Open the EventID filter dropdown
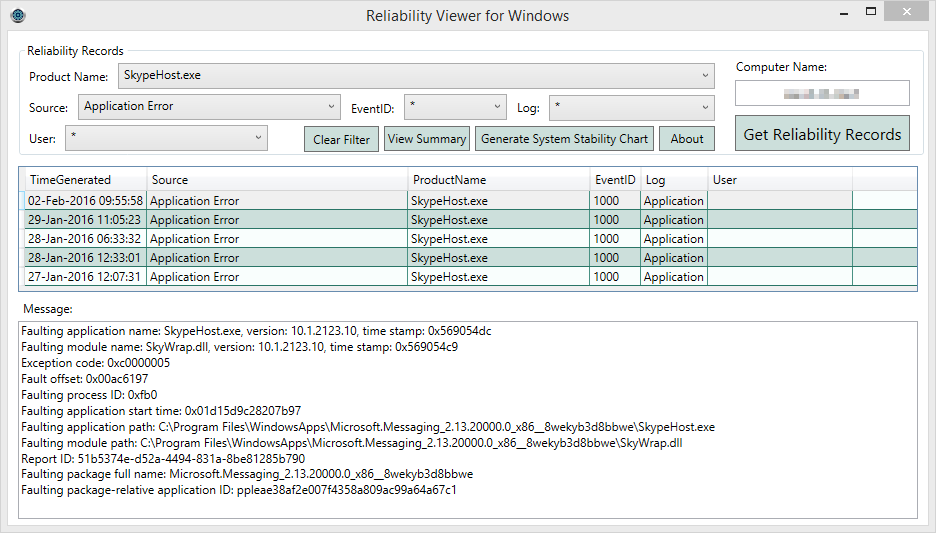 [x=455, y=107]
